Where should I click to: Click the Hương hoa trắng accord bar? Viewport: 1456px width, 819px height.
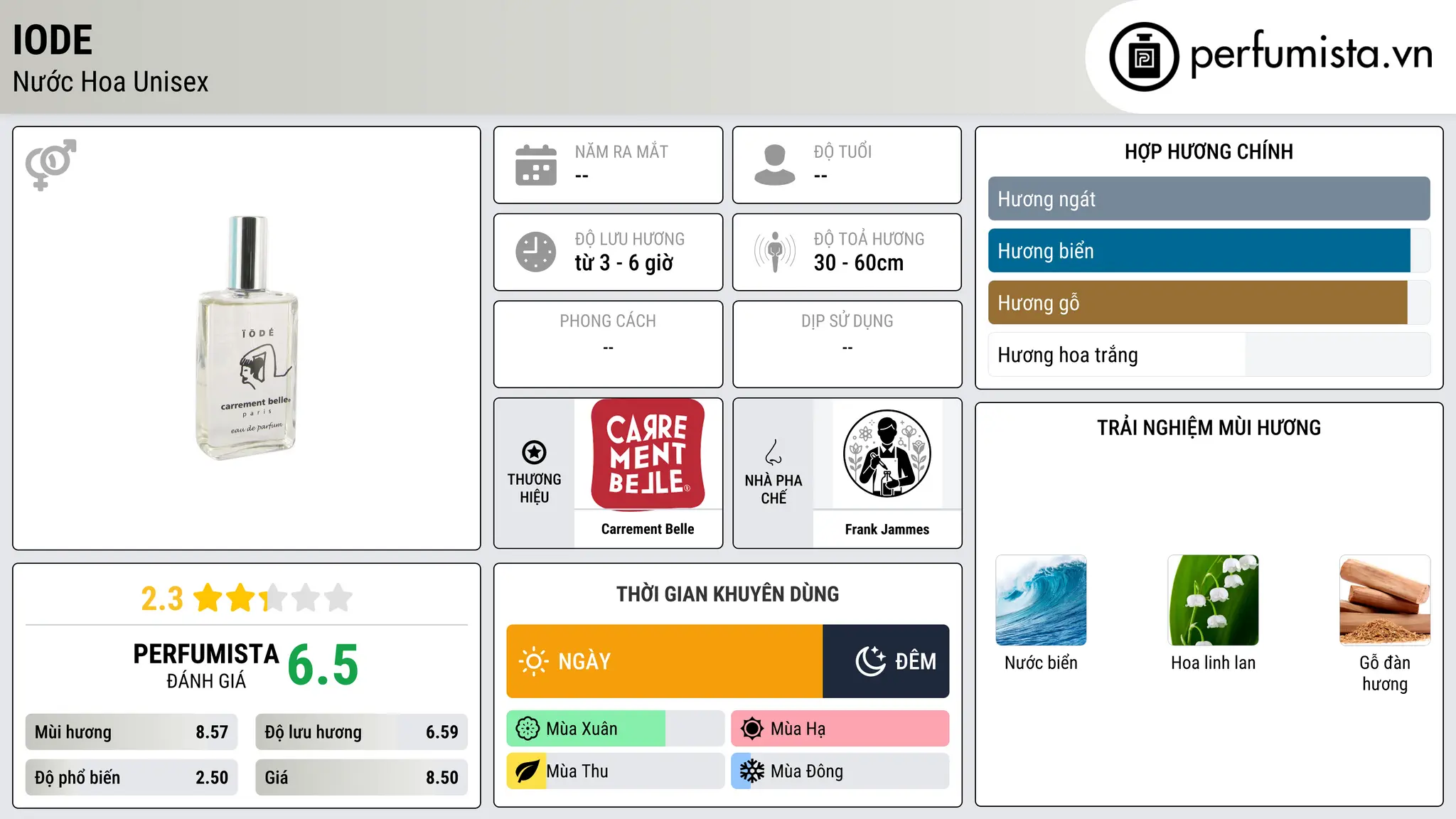click(x=1209, y=355)
